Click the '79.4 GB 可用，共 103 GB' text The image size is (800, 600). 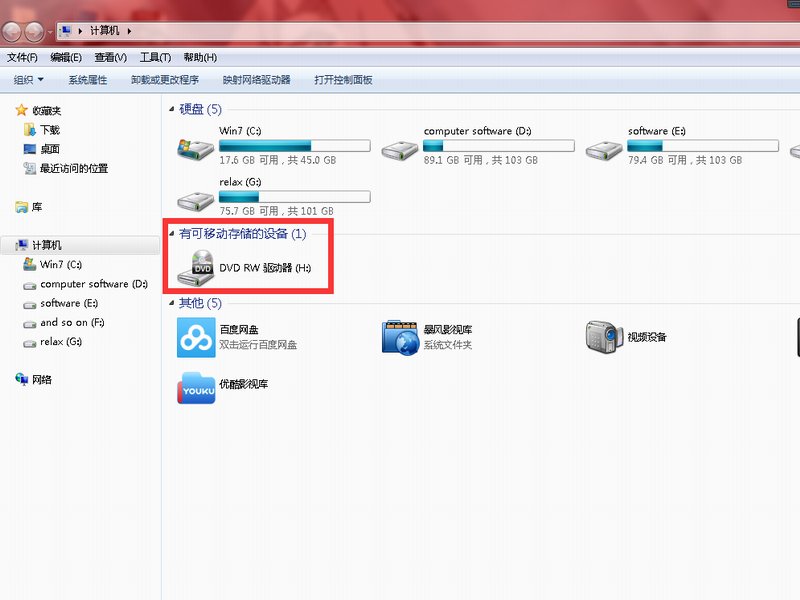click(685, 160)
